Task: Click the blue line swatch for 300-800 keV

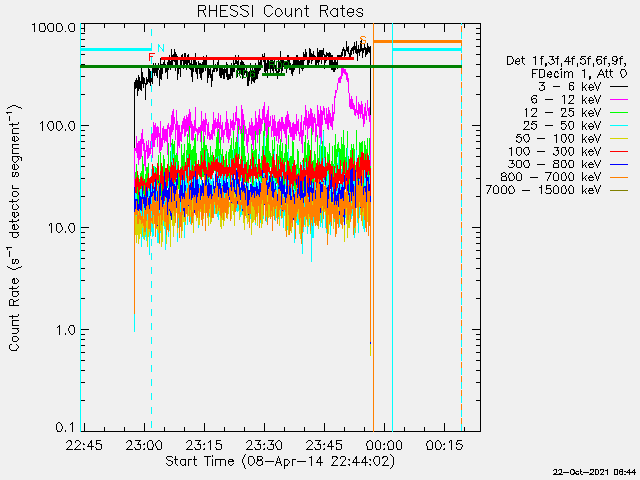Action: pos(619,164)
